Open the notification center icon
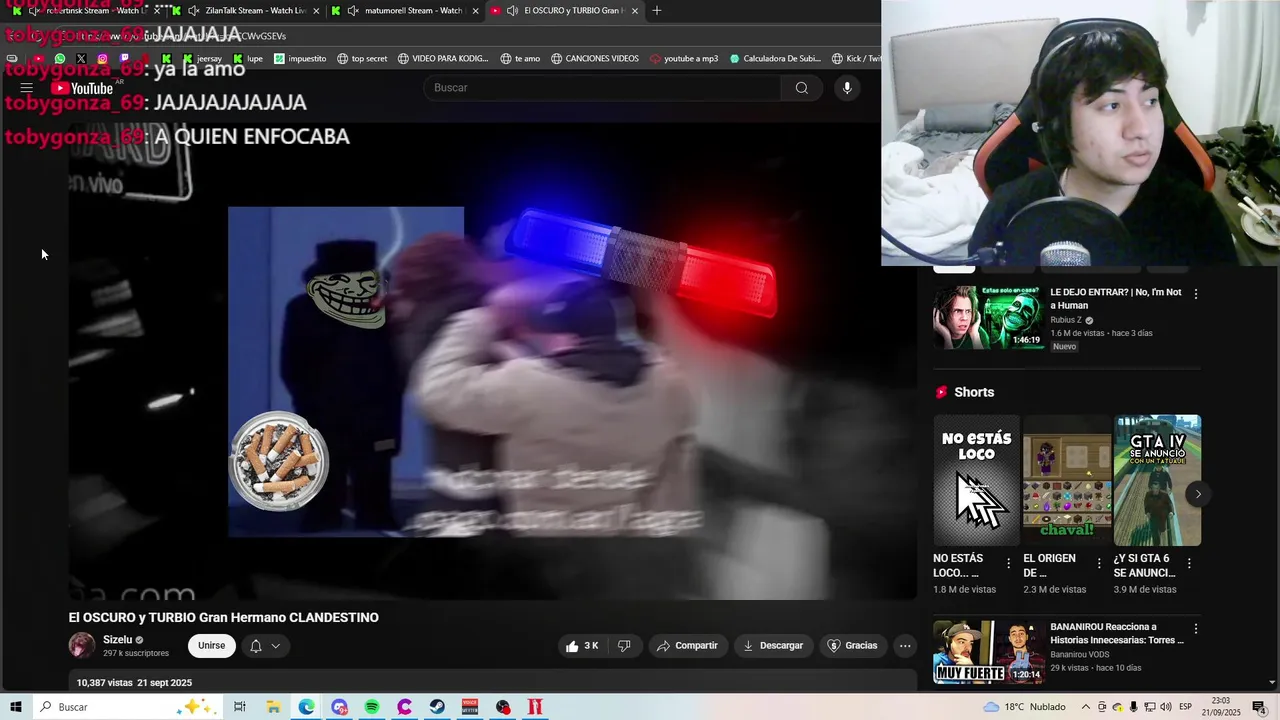The height and width of the screenshot is (720, 1280). pyautogui.click(x=1259, y=707)
